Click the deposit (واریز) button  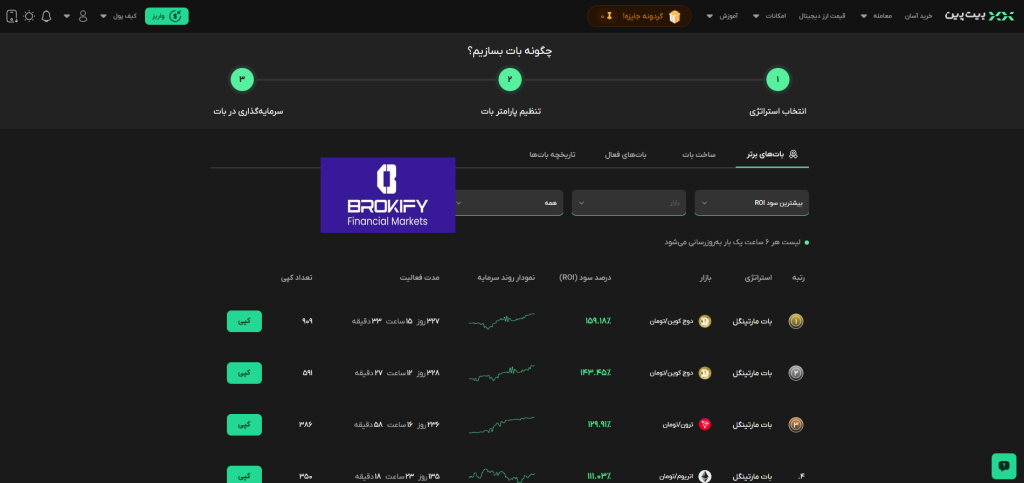pyautogui.click(x=167, y=16)
